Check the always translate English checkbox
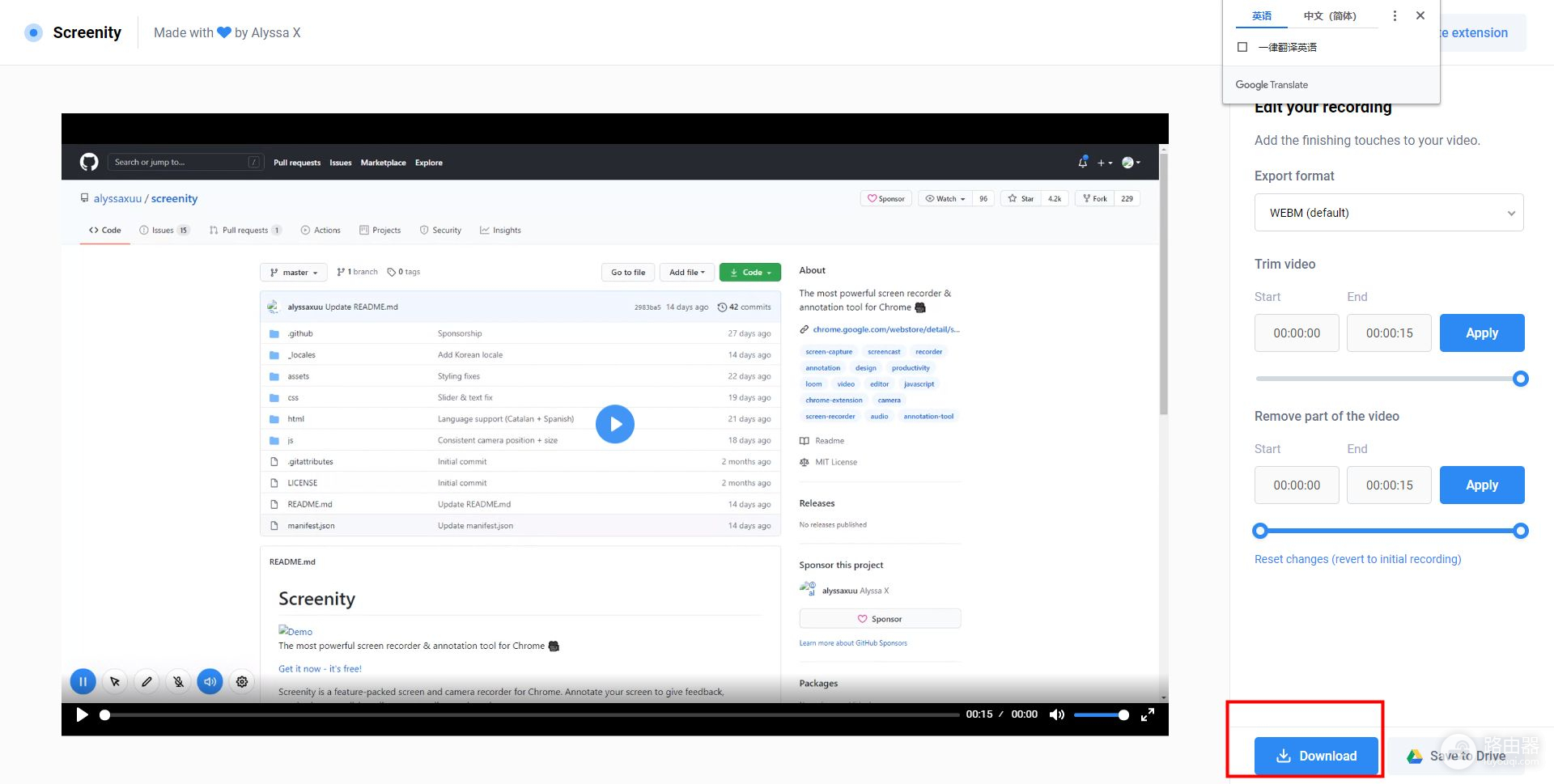This screenshot has height=784, width=1554. coord(1242,47)
